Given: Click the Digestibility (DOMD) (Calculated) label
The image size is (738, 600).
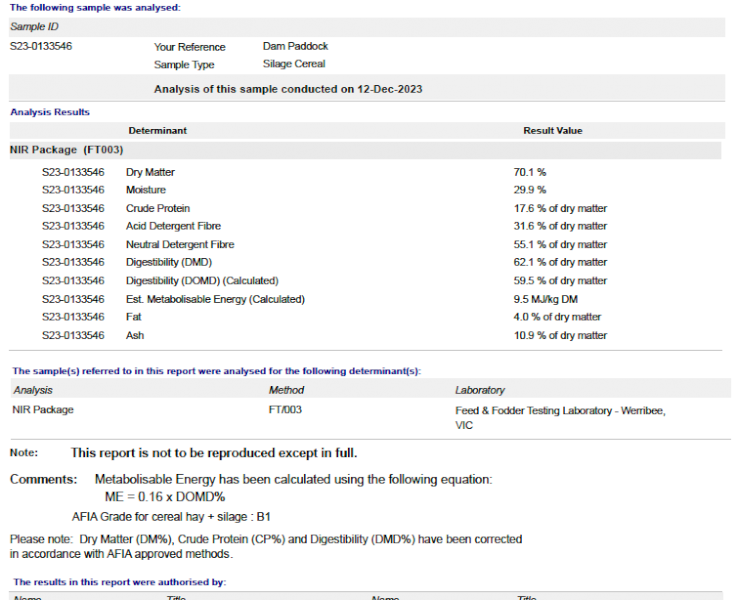Looking at the screenshot, I should [x=202, y=281].
